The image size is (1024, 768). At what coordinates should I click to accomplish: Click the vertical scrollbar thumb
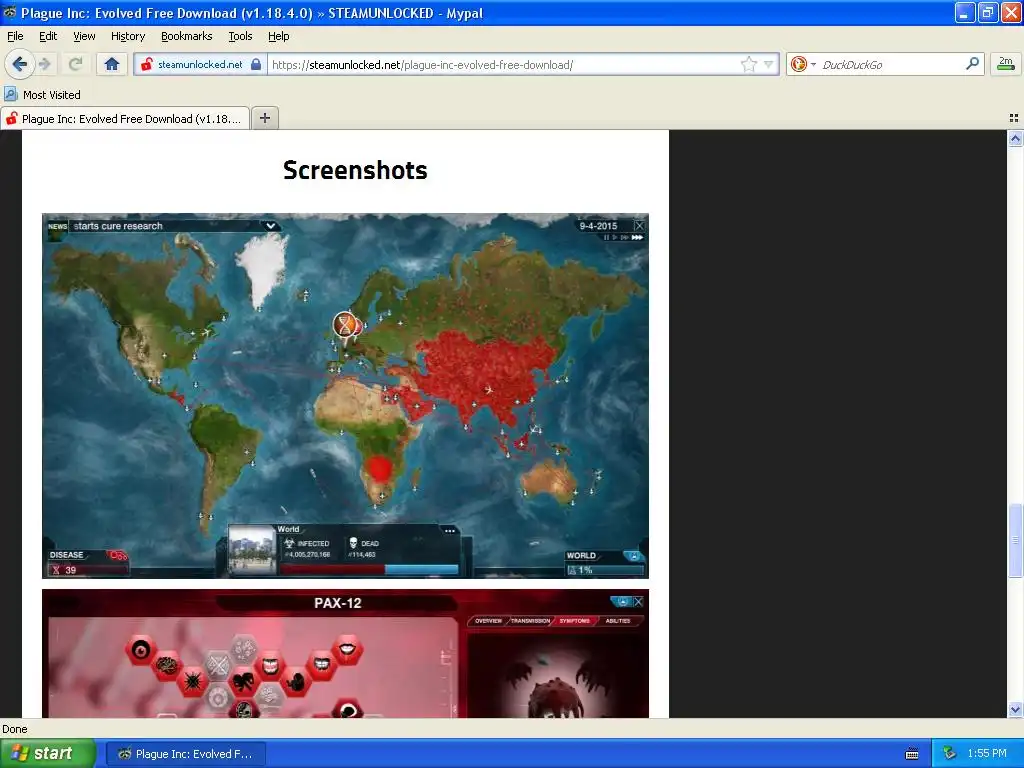click(x=1015, y=540)
